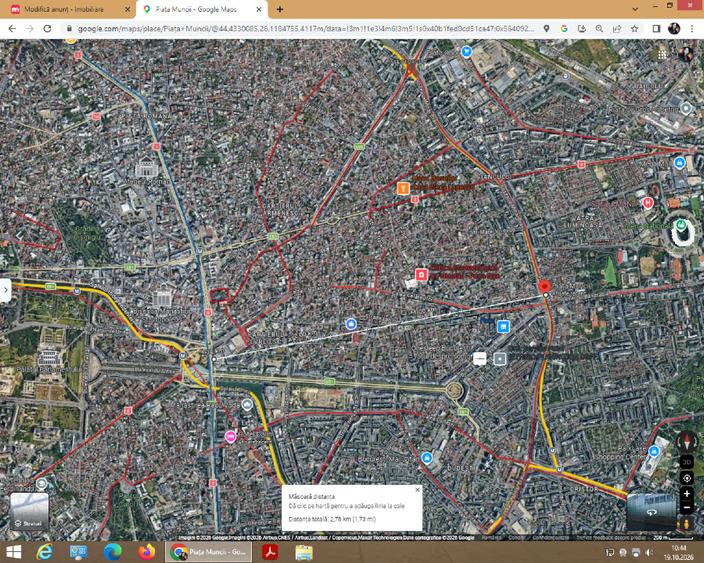
Task: Open the Windows Start menu
Action: (13, 552)
